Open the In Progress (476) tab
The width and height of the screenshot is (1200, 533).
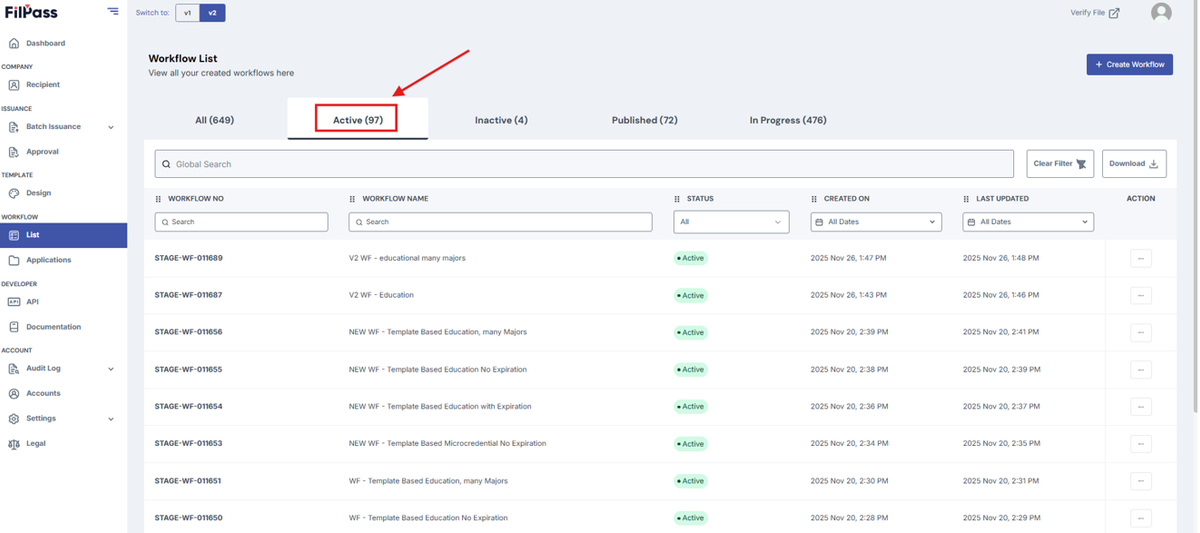tap(788, 120)
